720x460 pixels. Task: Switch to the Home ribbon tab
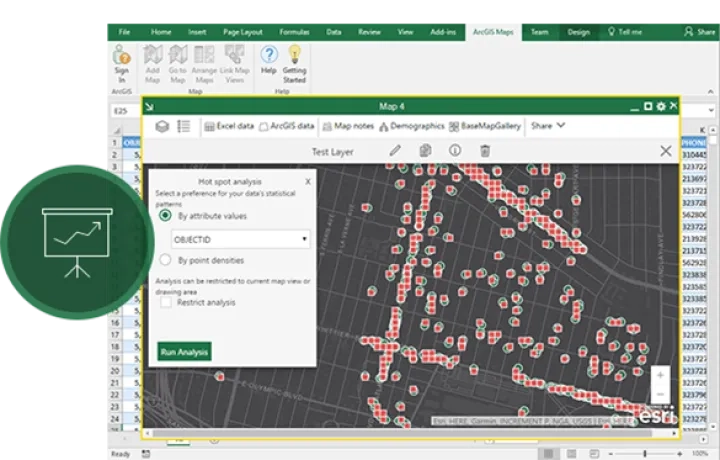[x=161, y=32]
